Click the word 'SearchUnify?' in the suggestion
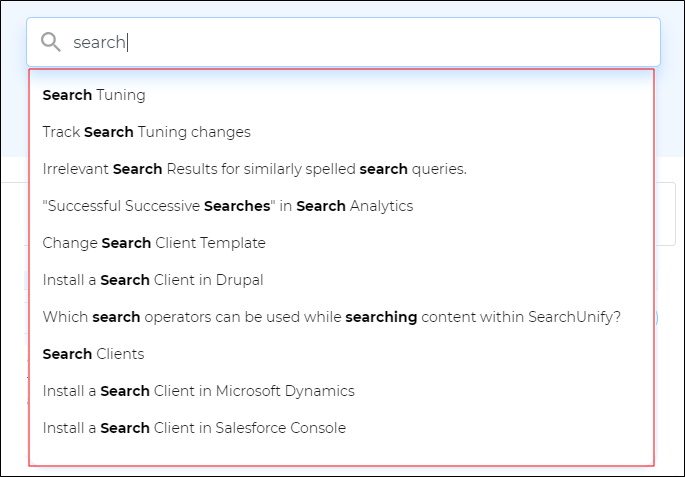 click(574, 317)
